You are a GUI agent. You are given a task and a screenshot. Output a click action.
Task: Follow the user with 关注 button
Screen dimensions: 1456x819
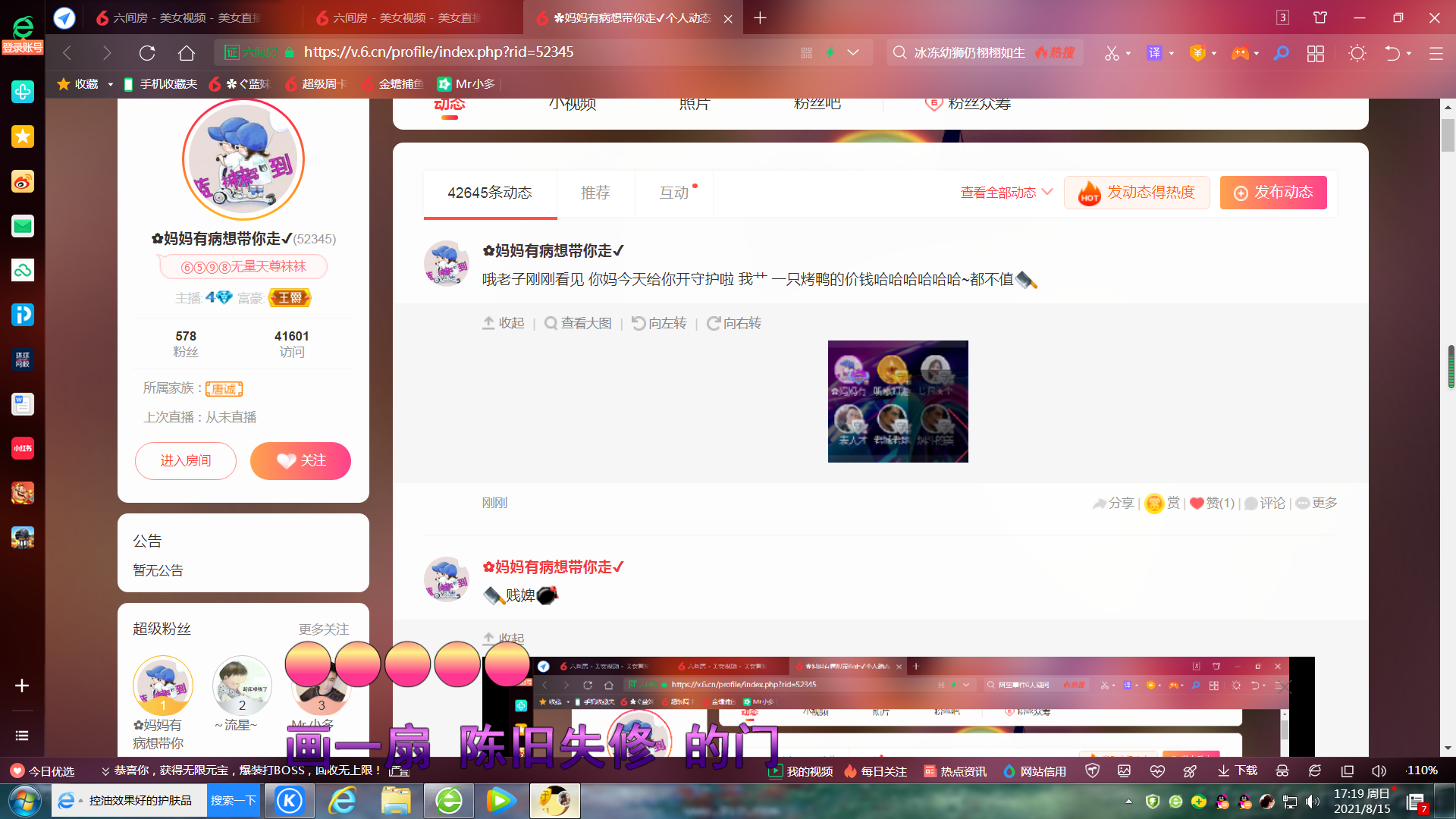pos(300,461)
